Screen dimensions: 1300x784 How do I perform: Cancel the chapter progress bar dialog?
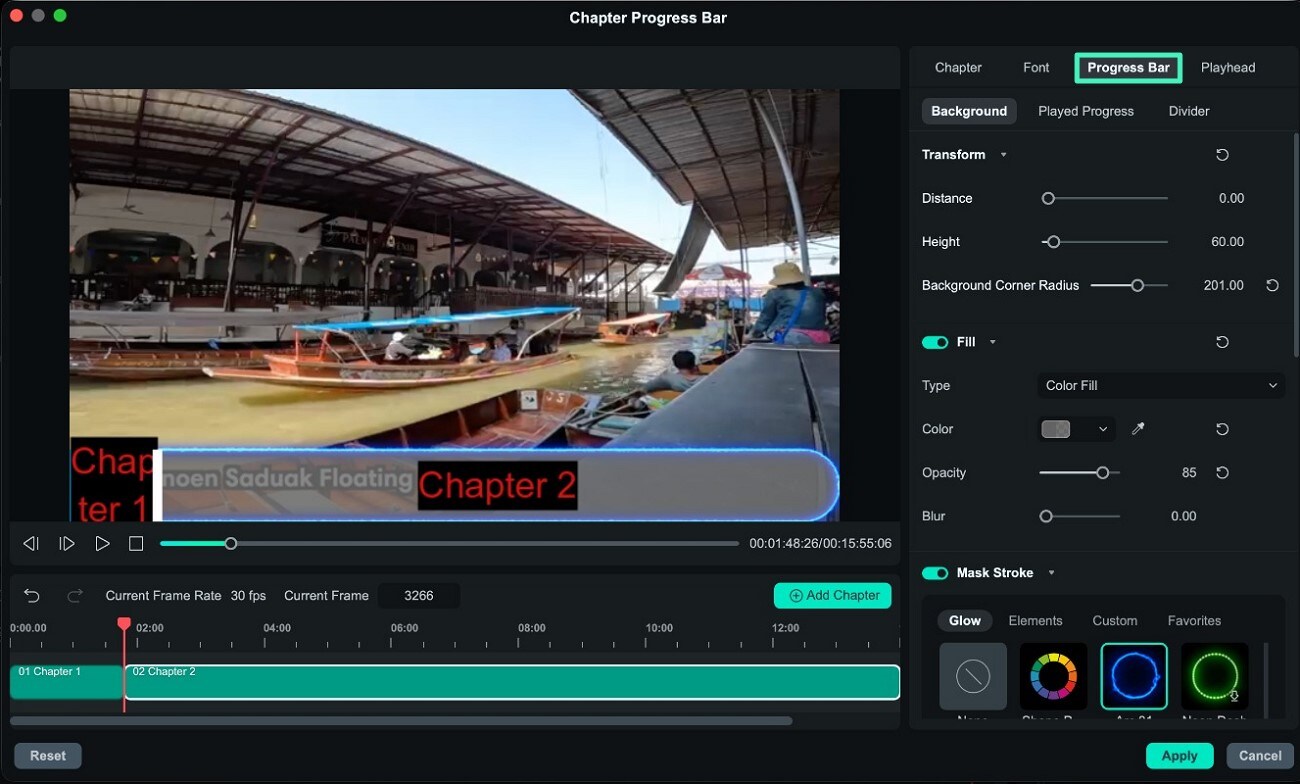tap(1260, 756)
